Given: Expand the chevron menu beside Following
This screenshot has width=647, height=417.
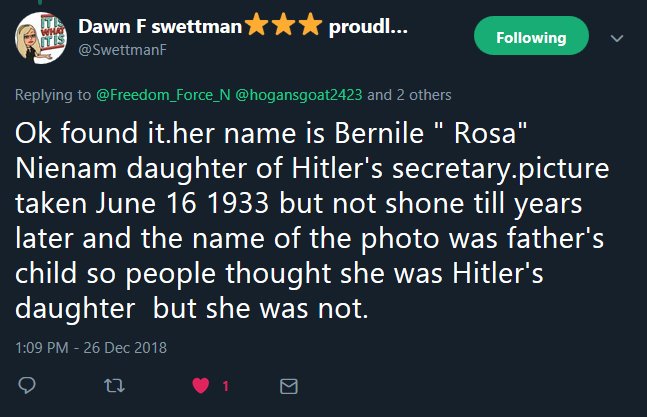Looking at the screenshot, I should point(616,38).
